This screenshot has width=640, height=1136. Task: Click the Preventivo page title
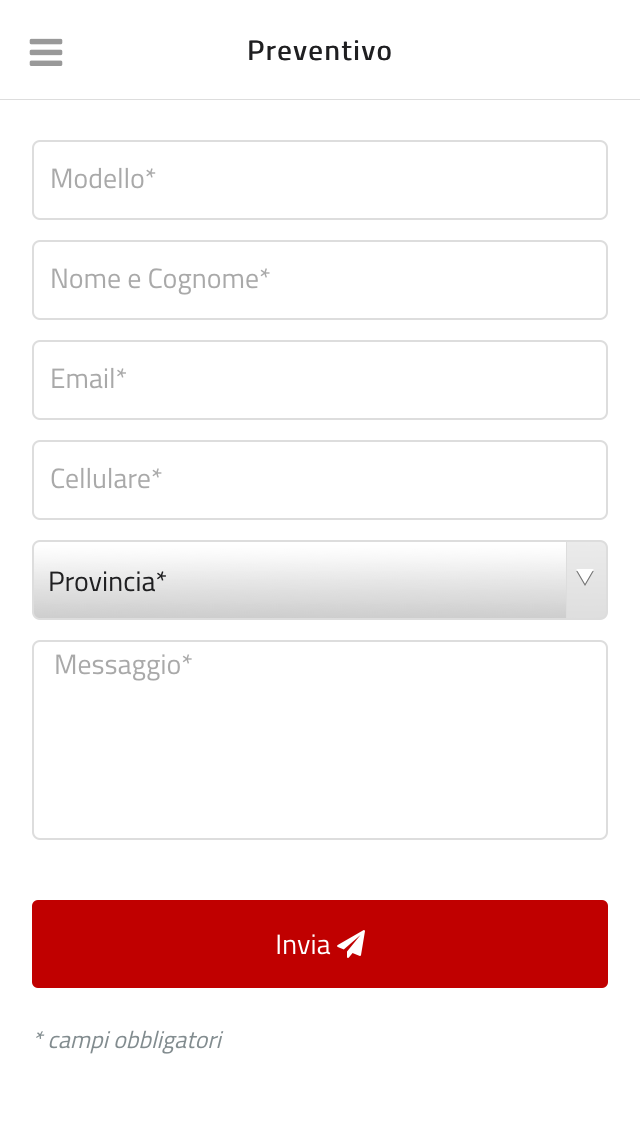pyautogui.click(x=320, y=51)
